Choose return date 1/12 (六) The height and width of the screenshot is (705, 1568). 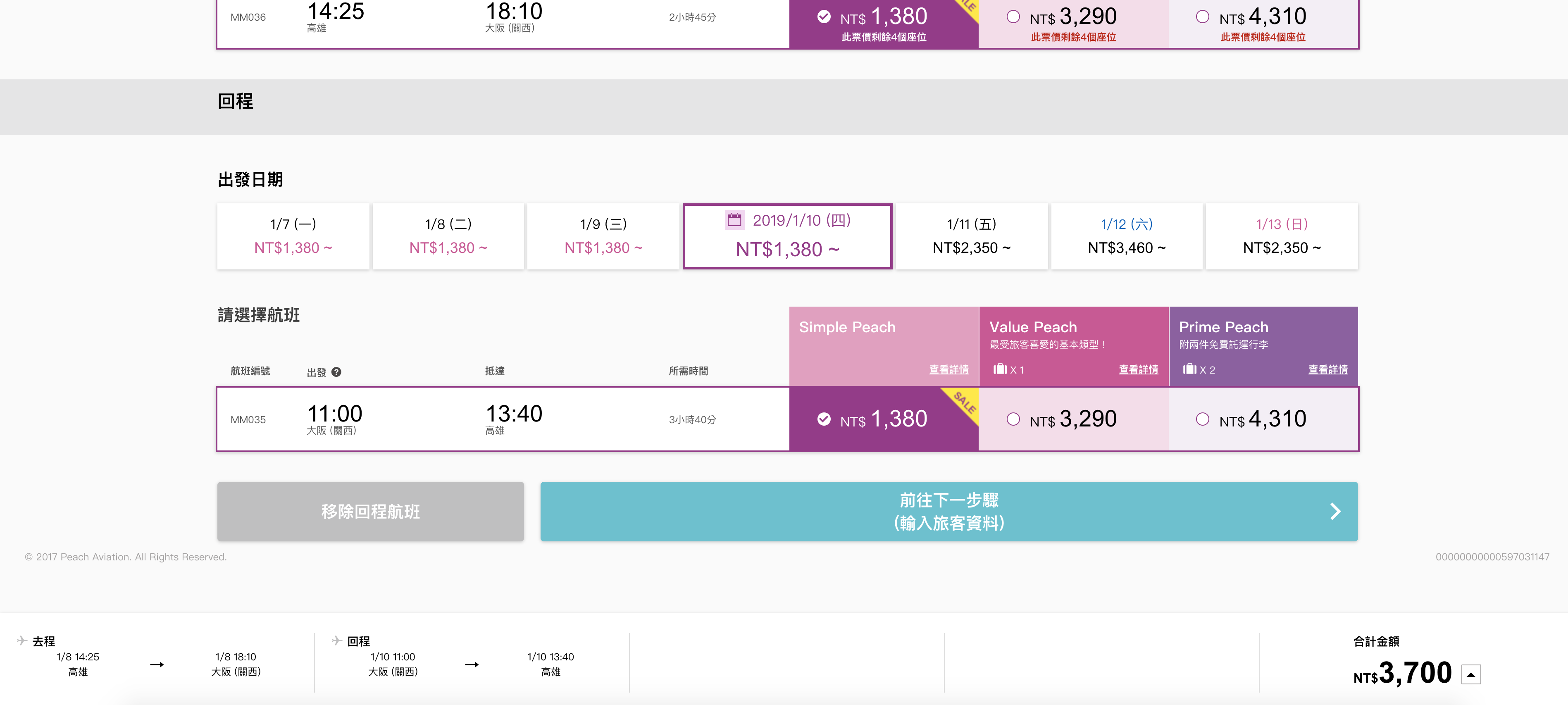pos(1127,236)
